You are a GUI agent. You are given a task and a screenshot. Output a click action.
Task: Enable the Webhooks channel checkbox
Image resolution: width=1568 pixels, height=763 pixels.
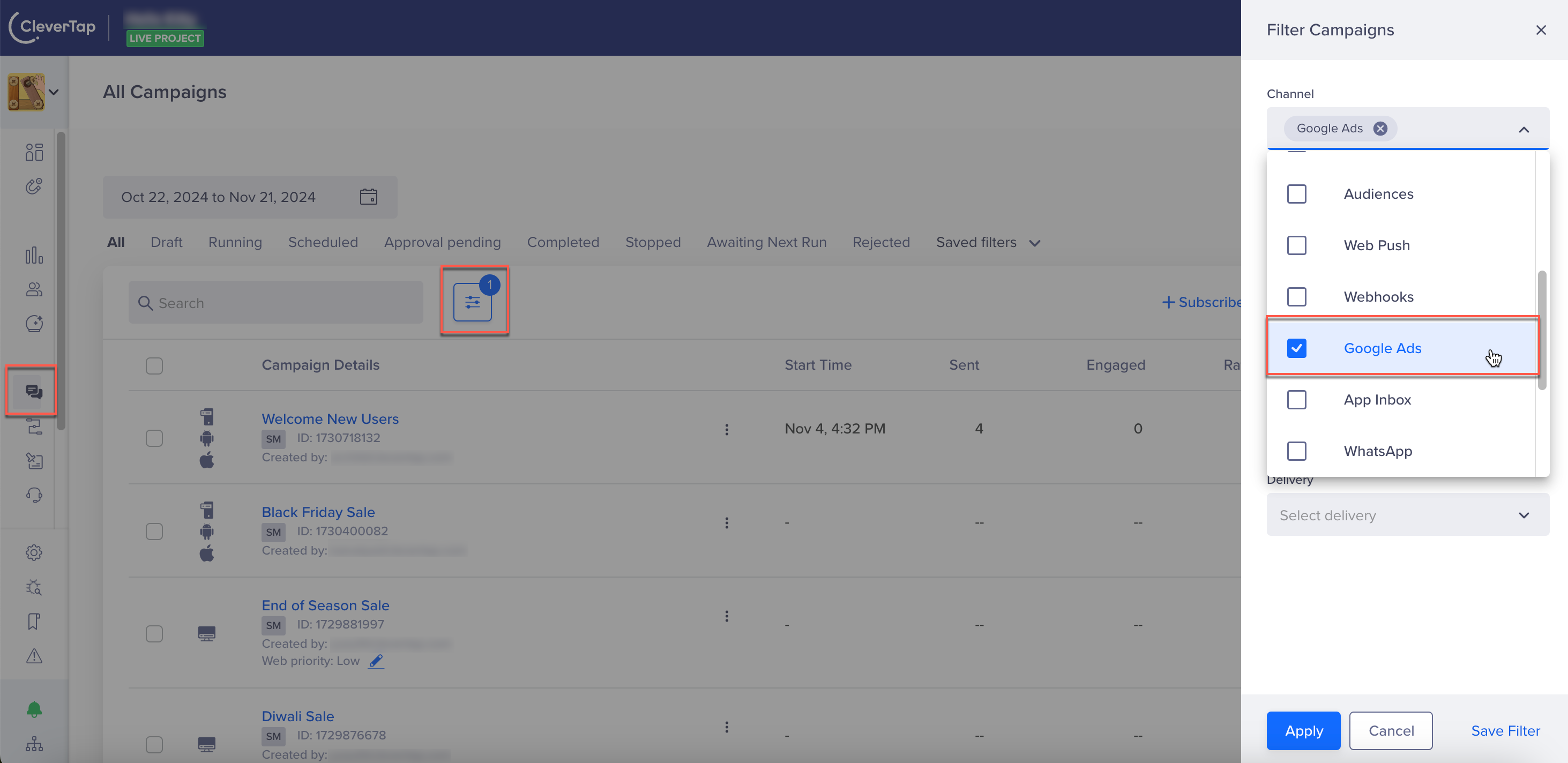click(x=1296, y=296)
